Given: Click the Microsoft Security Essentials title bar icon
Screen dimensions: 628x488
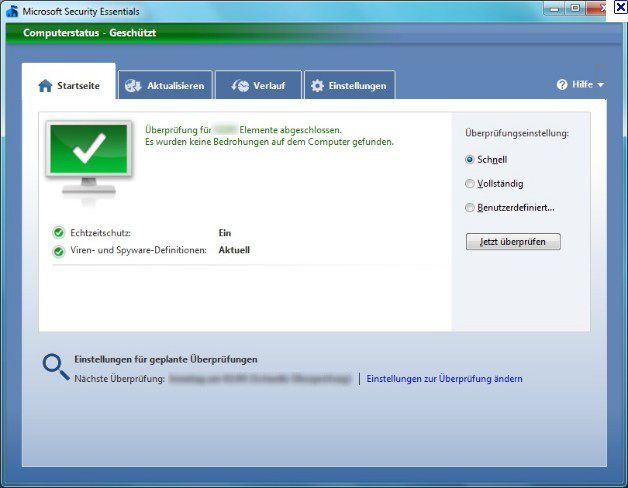Looking at the screenshot, I should point(12,11).
